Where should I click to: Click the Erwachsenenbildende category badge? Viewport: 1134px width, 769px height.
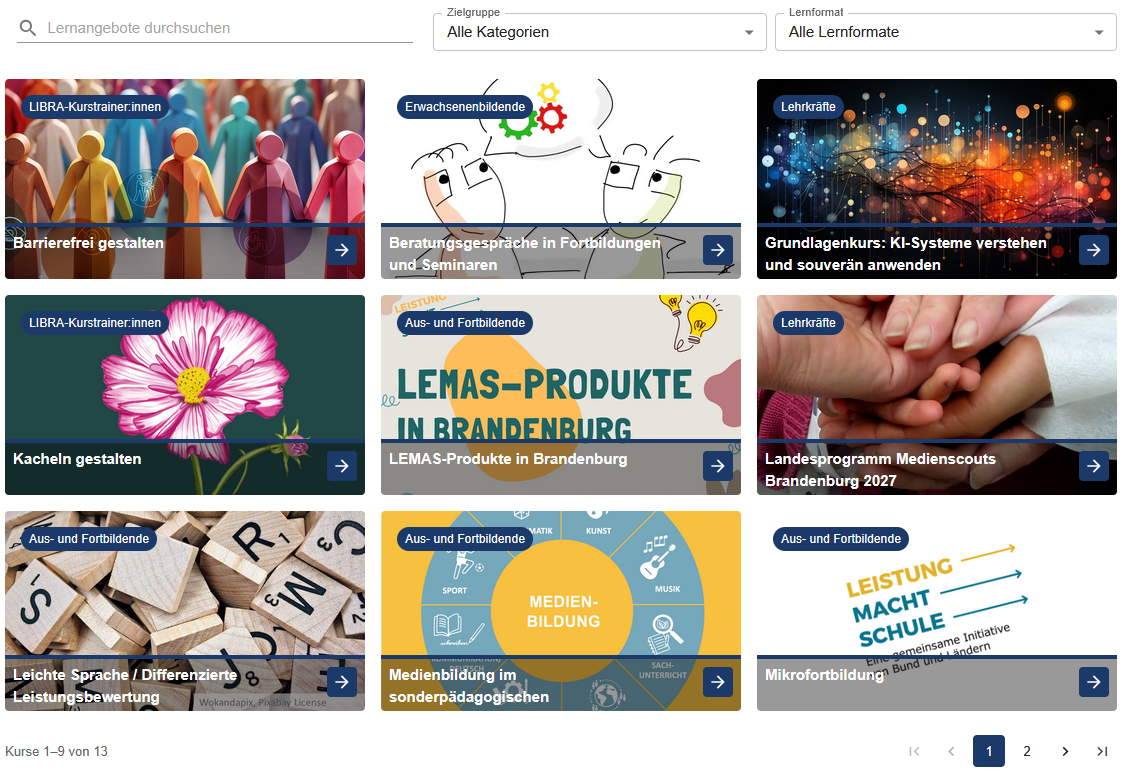[465, 106]
